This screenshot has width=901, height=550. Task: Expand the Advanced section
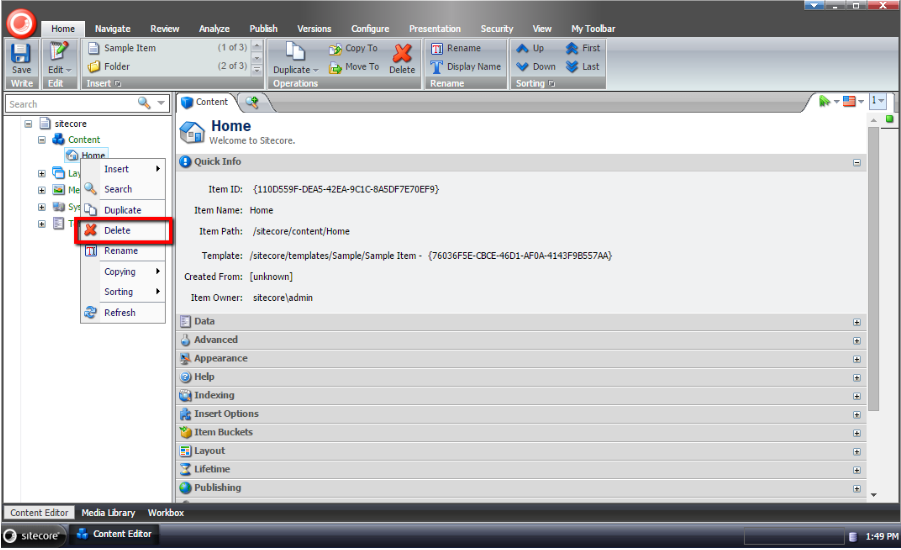click(x=857, y=341)
